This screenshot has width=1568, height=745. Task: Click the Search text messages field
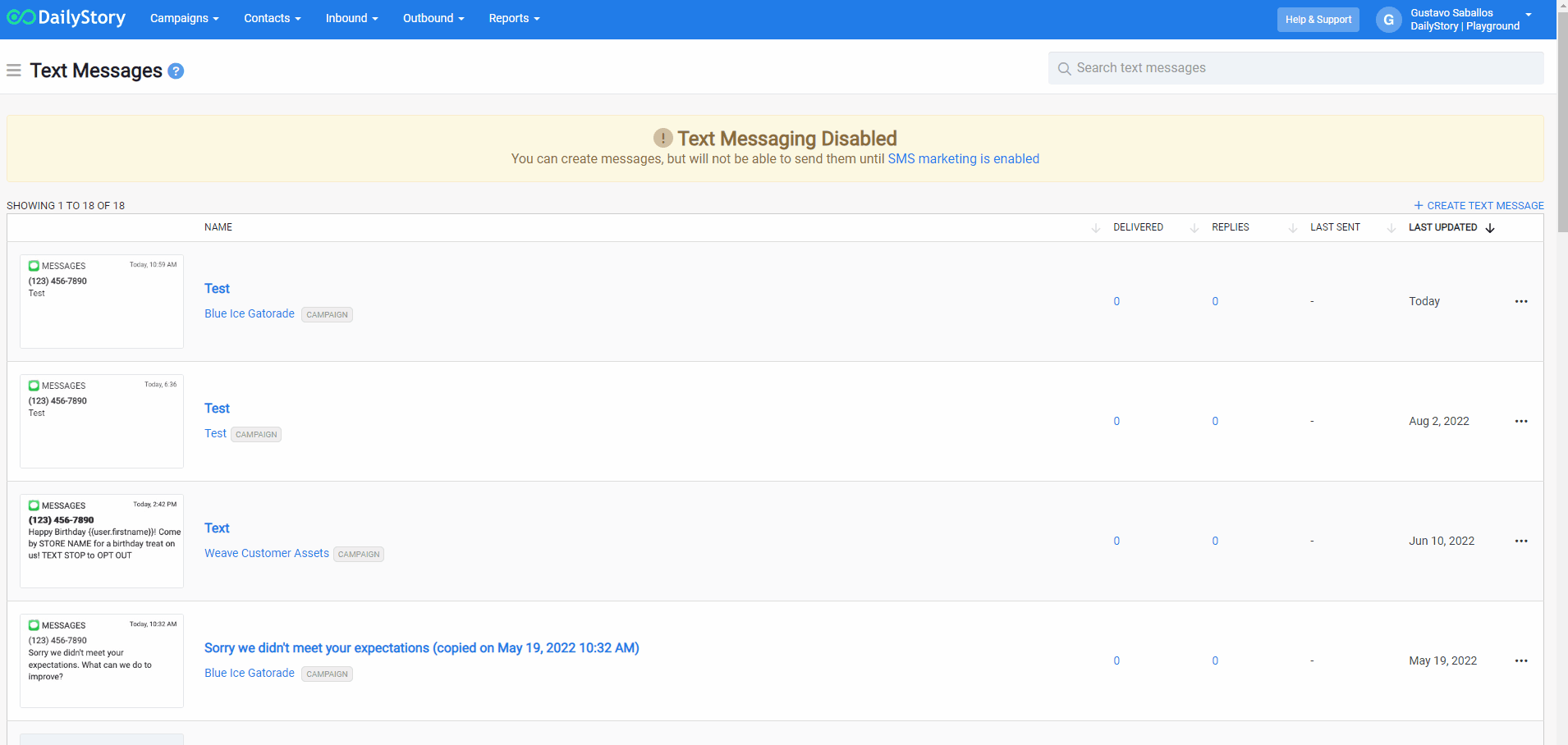pos(1295,68)
